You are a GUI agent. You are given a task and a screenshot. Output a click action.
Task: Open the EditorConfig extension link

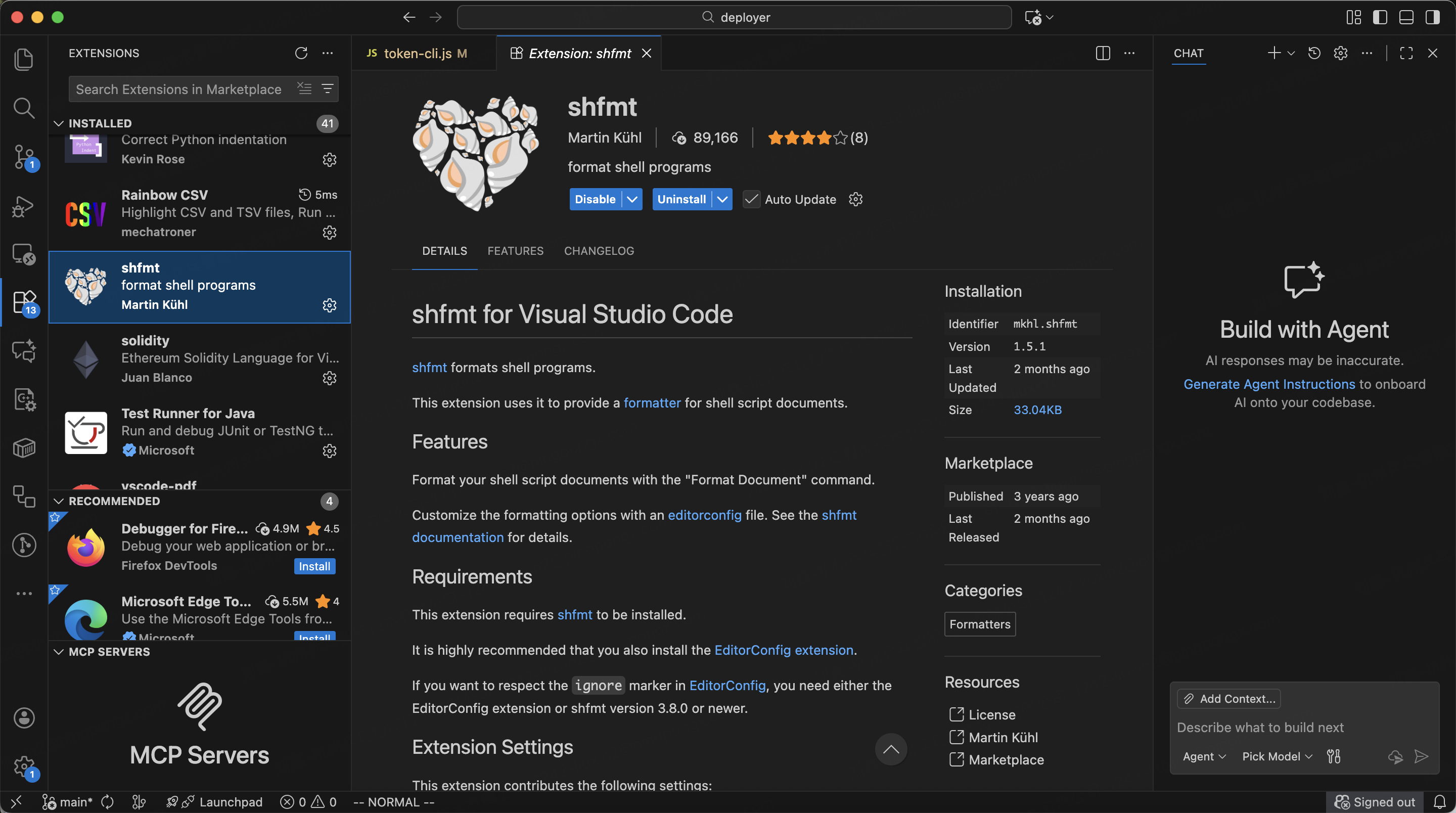(x=784, y=650)
